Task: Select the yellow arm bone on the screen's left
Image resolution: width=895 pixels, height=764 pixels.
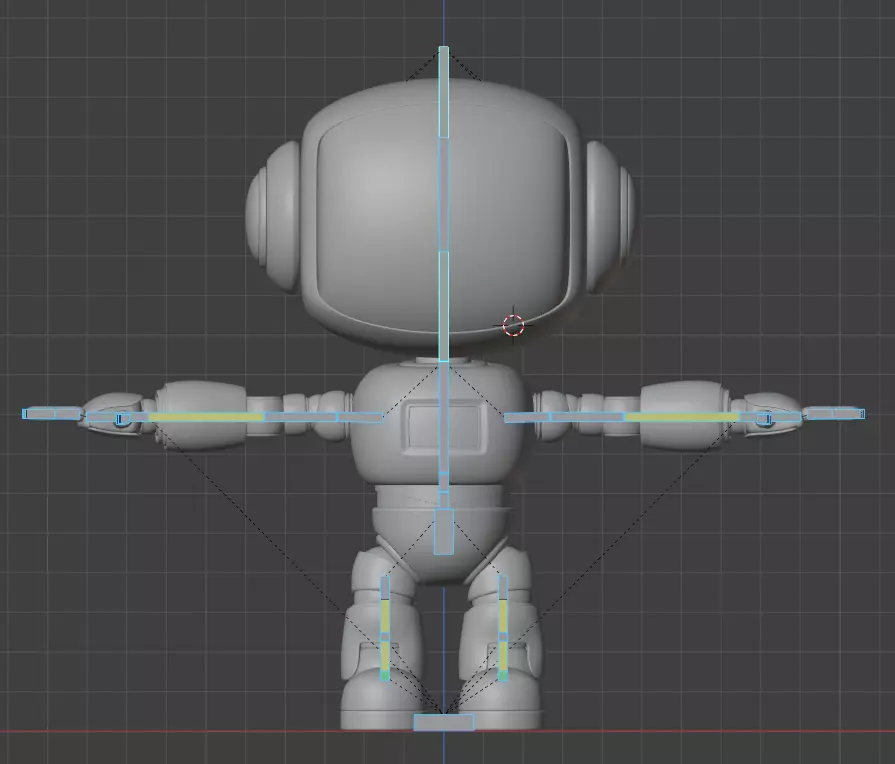Action: (206, 417)
